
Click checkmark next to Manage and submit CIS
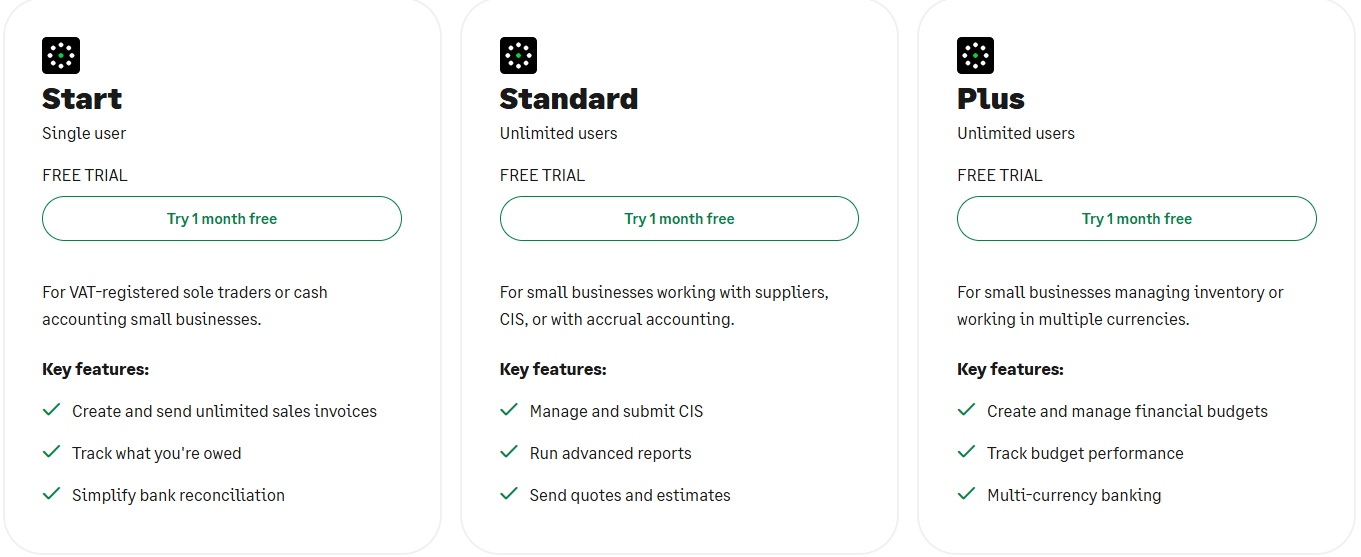(x=509, y=410)
